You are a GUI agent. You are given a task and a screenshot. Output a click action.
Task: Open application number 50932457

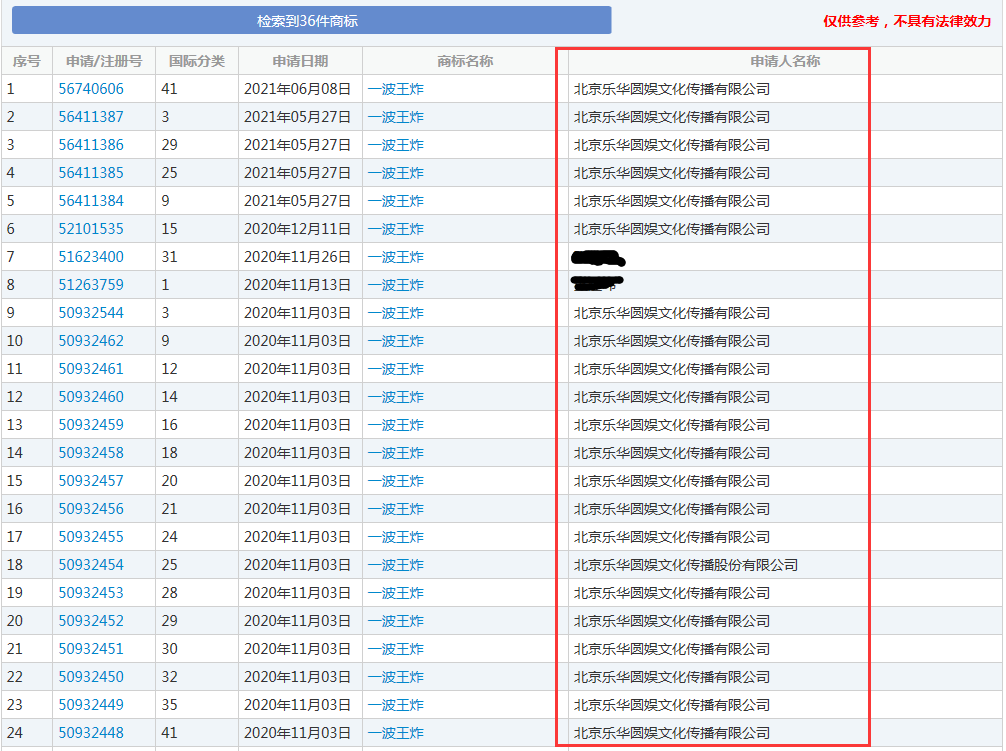[x=91, y=481]
